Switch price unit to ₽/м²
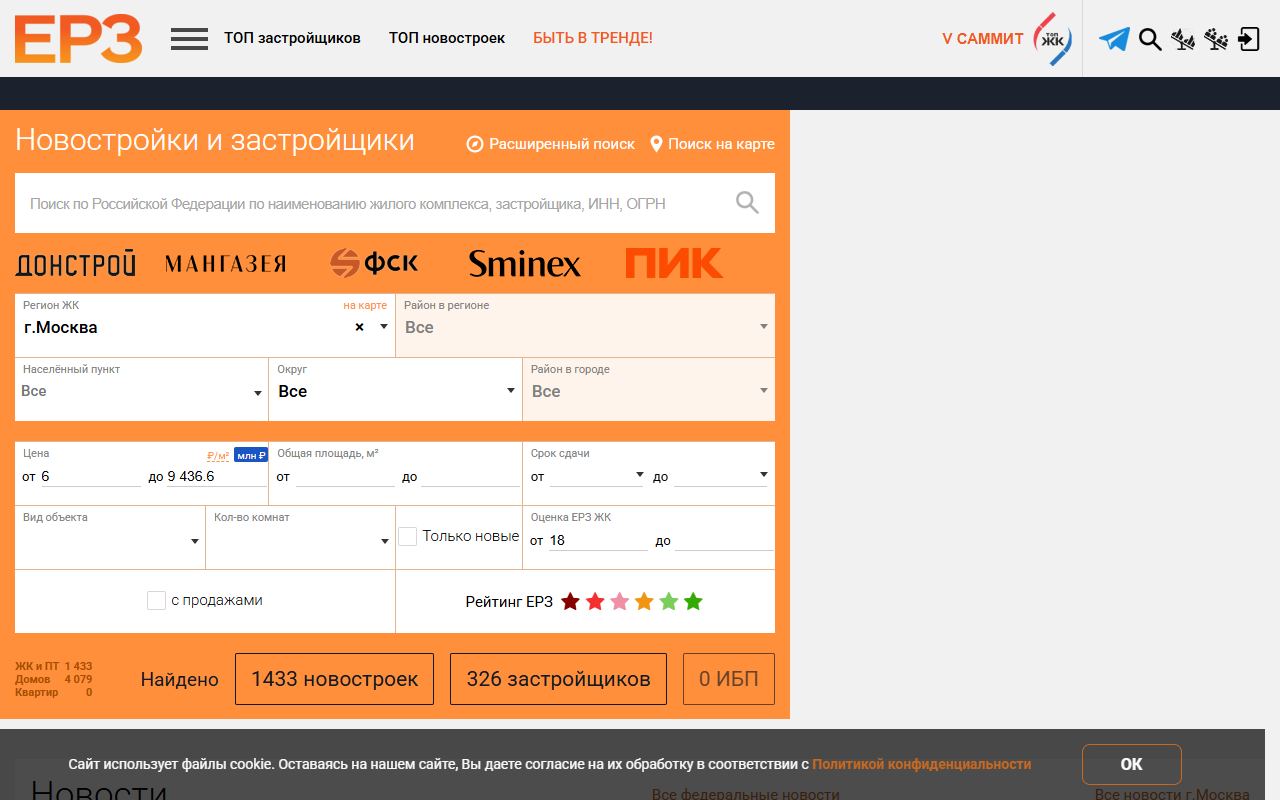This screenshot has width=1280, height=800. 218,456
